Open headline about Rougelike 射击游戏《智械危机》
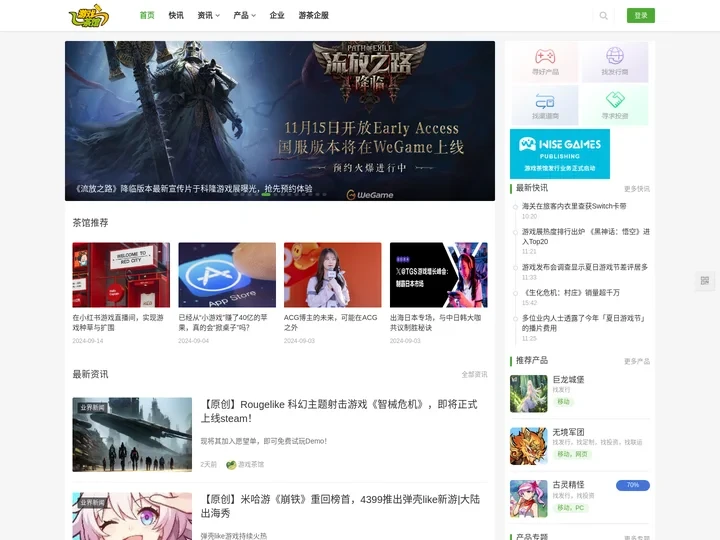This screenshot has height=540, width=720. (339, 411)
